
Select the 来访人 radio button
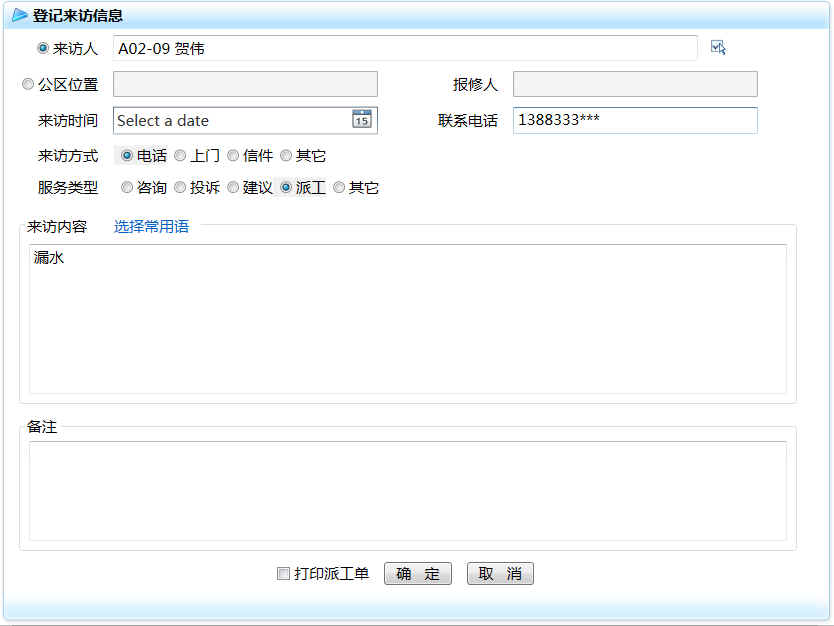tap(43, 48)
